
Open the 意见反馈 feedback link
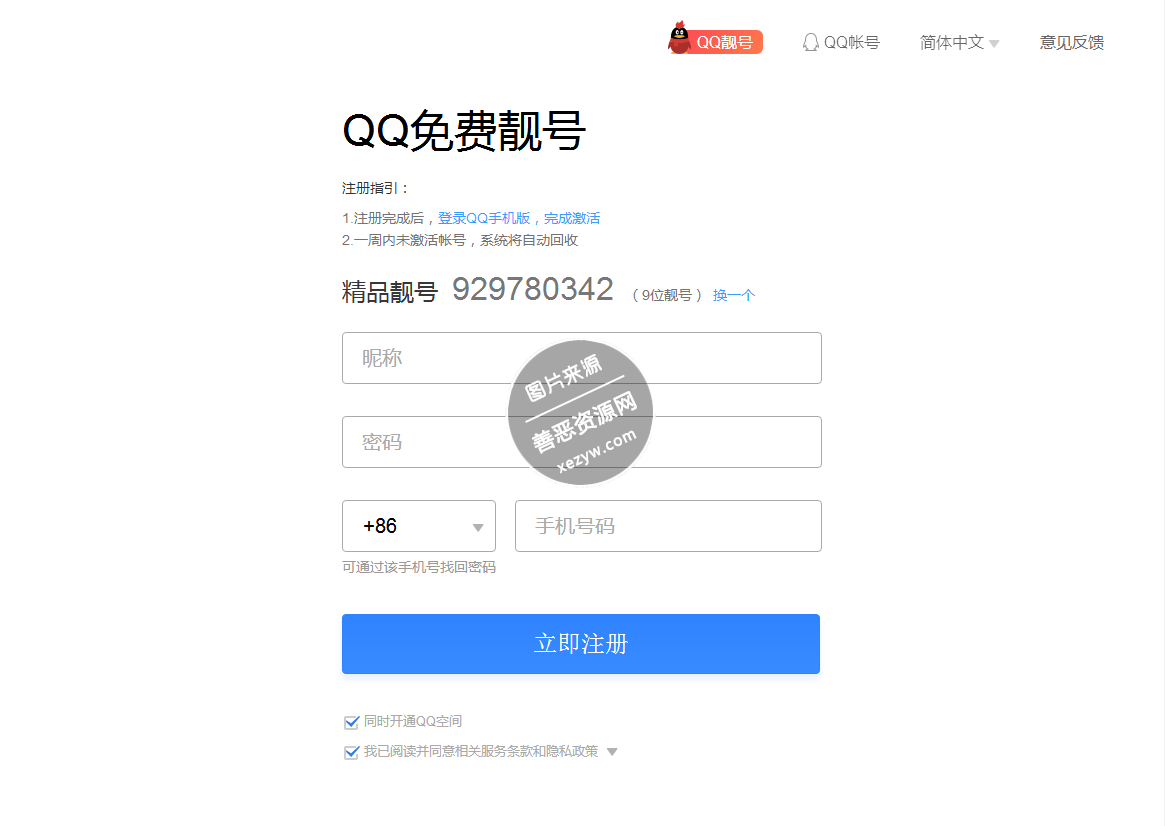[1071, 42]
